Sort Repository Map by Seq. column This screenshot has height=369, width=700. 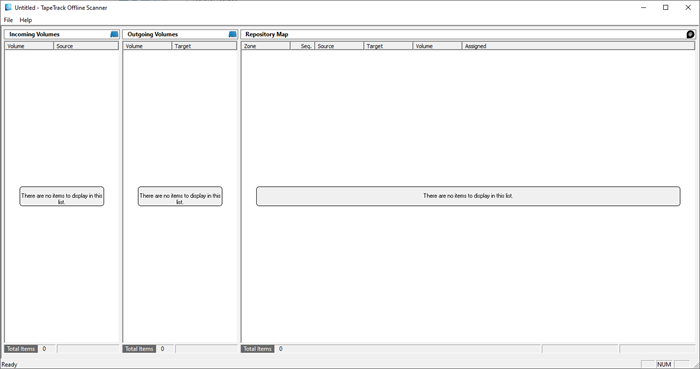[303, 46]
